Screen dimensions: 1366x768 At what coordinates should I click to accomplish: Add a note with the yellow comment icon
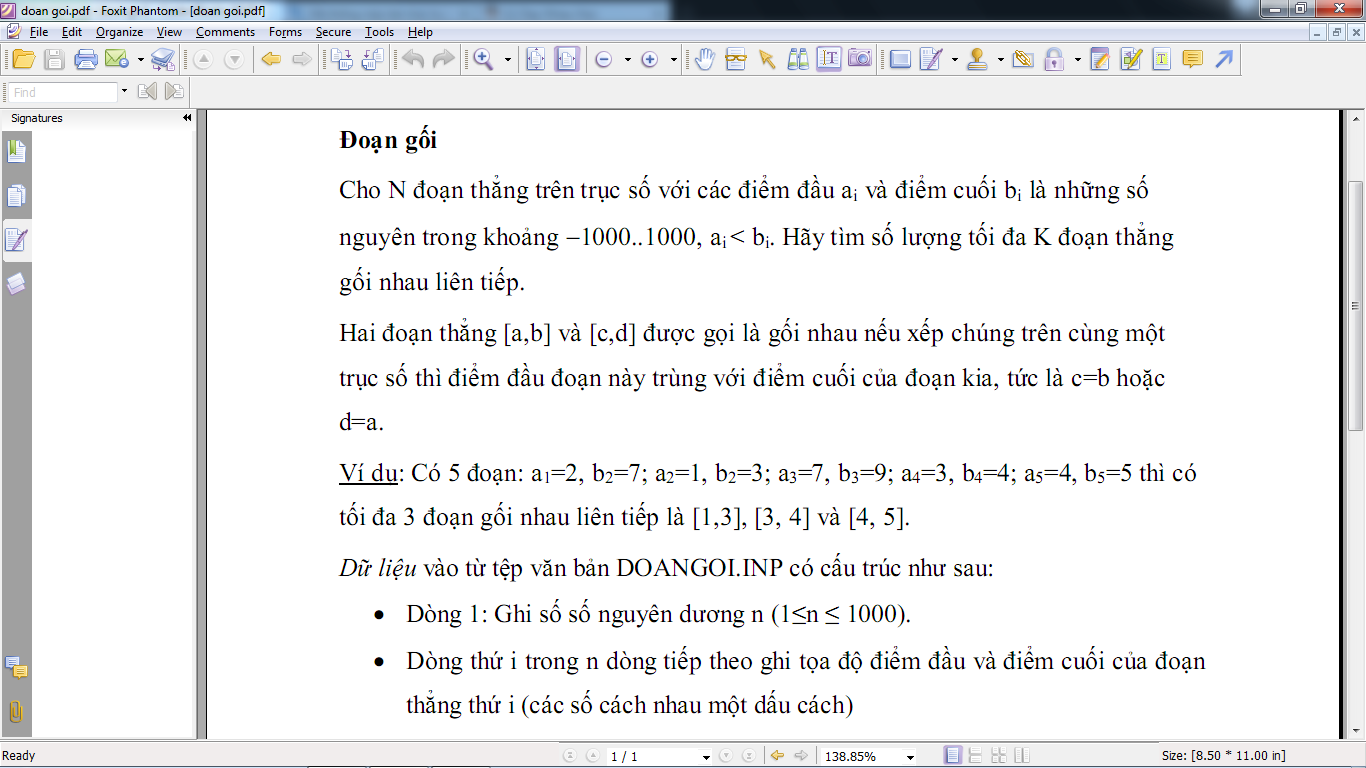(1192, 60)
